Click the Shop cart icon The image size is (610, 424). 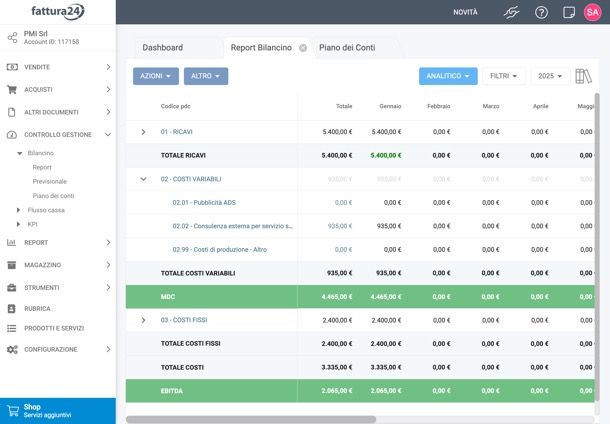pyautogui.click(x=13, y=411)
